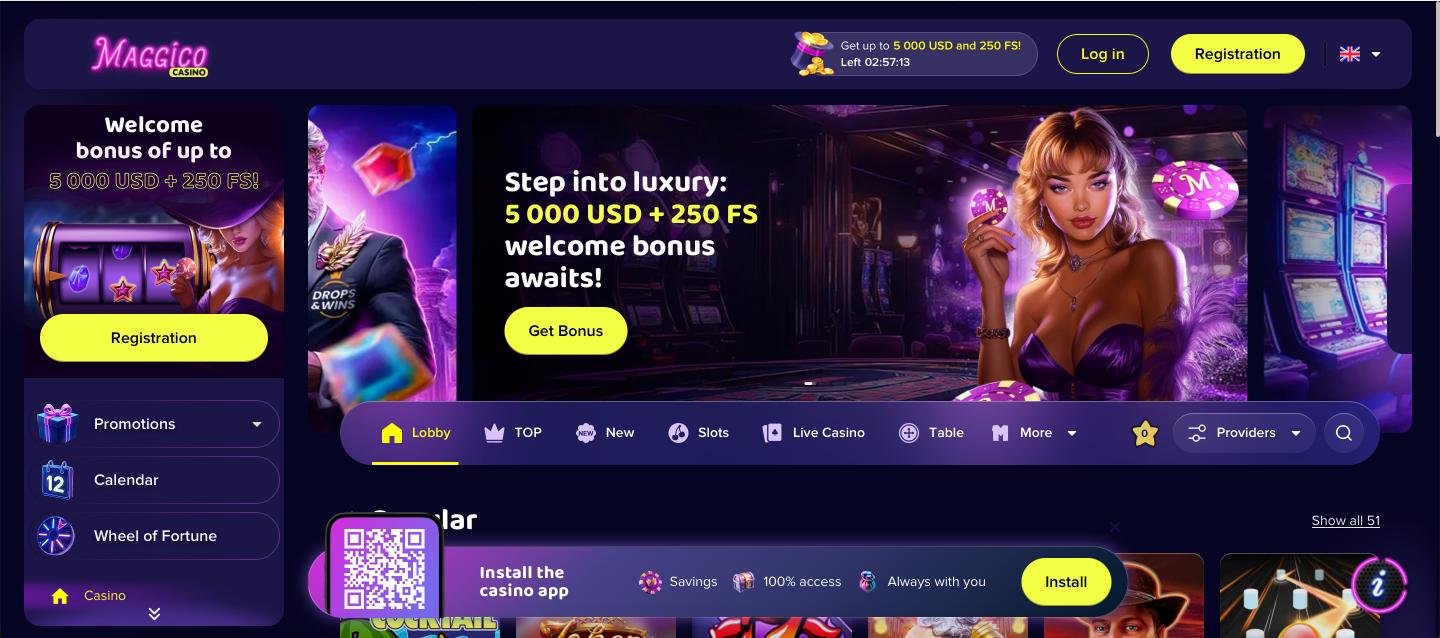Open the favorites star icon
Image resolution: width=1440 pixels, height=638 pixels.
pos(1145,433)
